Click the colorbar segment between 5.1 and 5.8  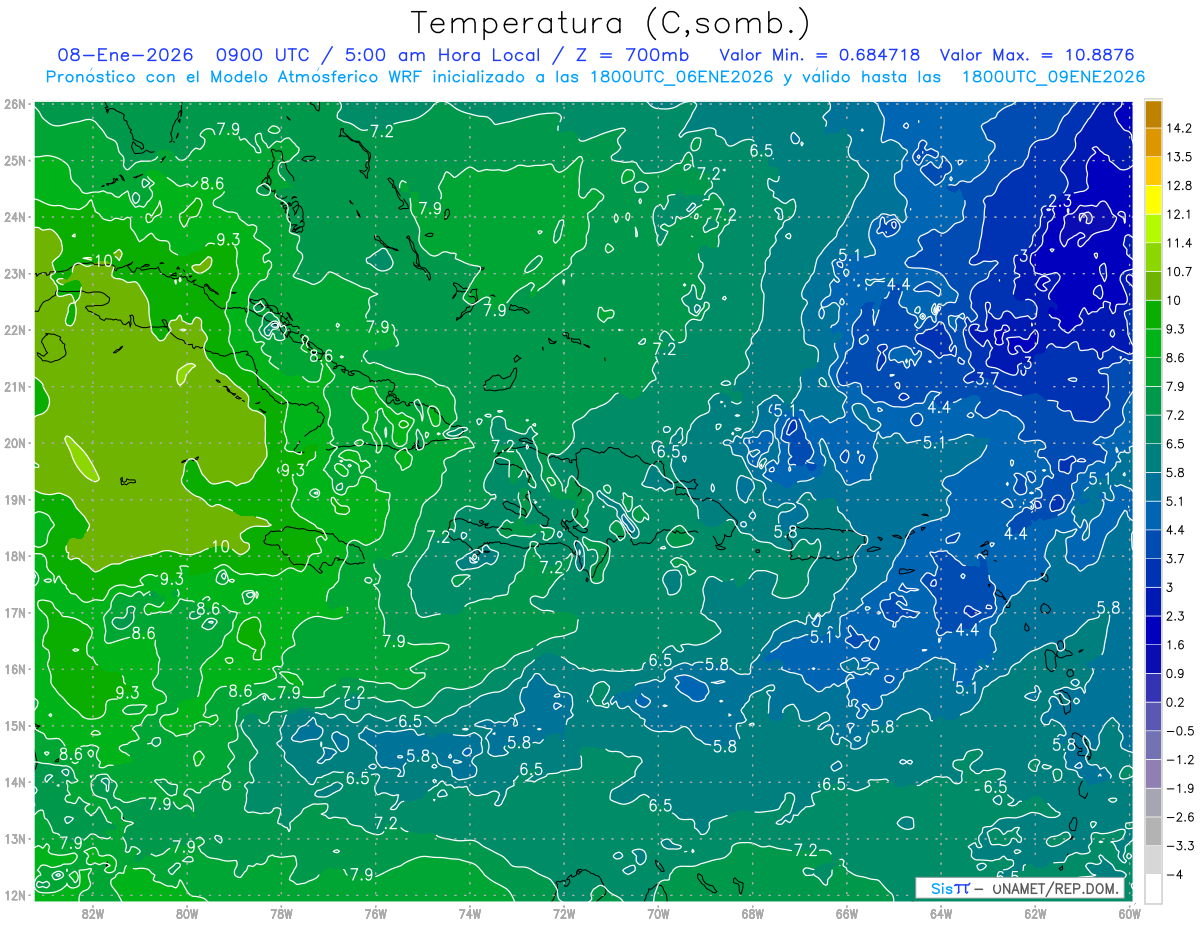pos(1153,487)
